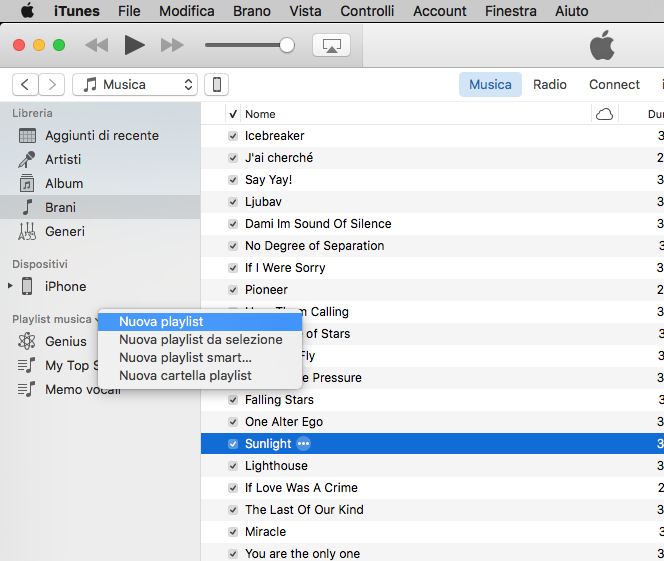Uncheck the Sunlight song checkbox
Screen dimensions: 664x561
pos(233,444)
